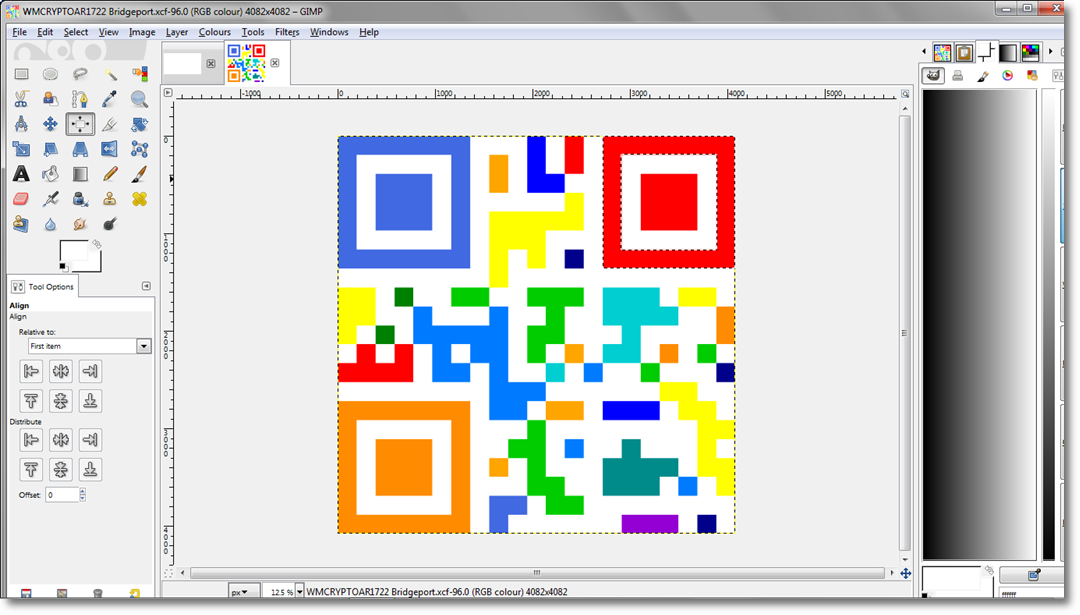Select the Dodge/Burn tool

tap(110, 224)
